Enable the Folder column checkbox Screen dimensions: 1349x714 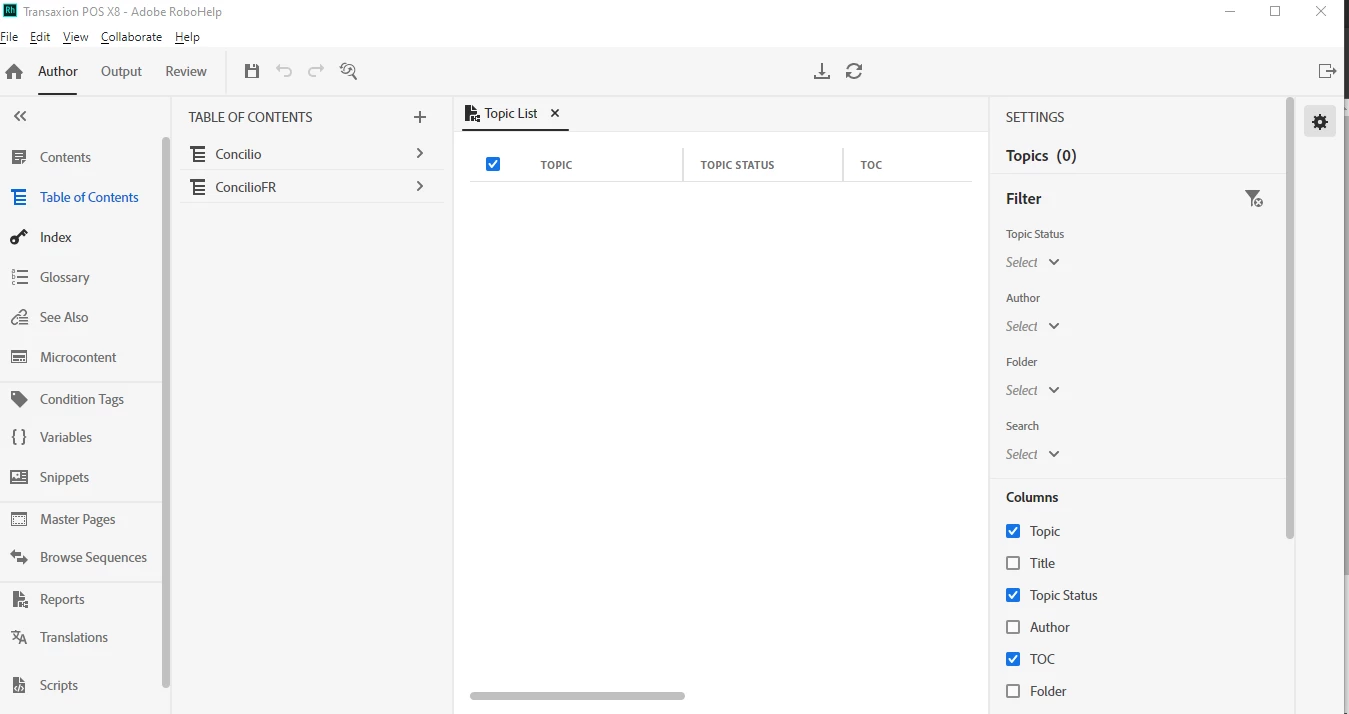coord(1013,691)
